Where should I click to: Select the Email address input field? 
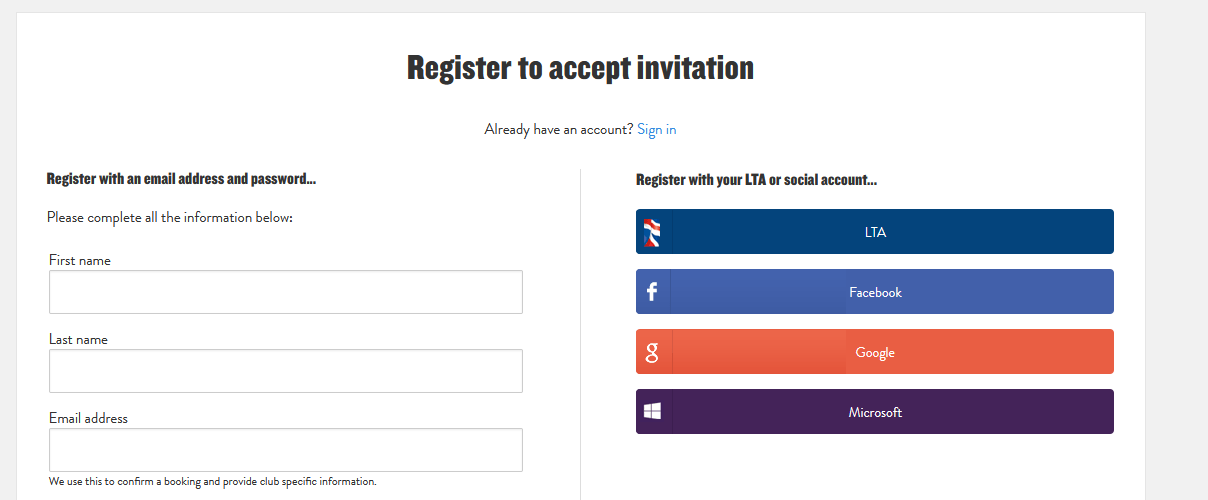285,450
